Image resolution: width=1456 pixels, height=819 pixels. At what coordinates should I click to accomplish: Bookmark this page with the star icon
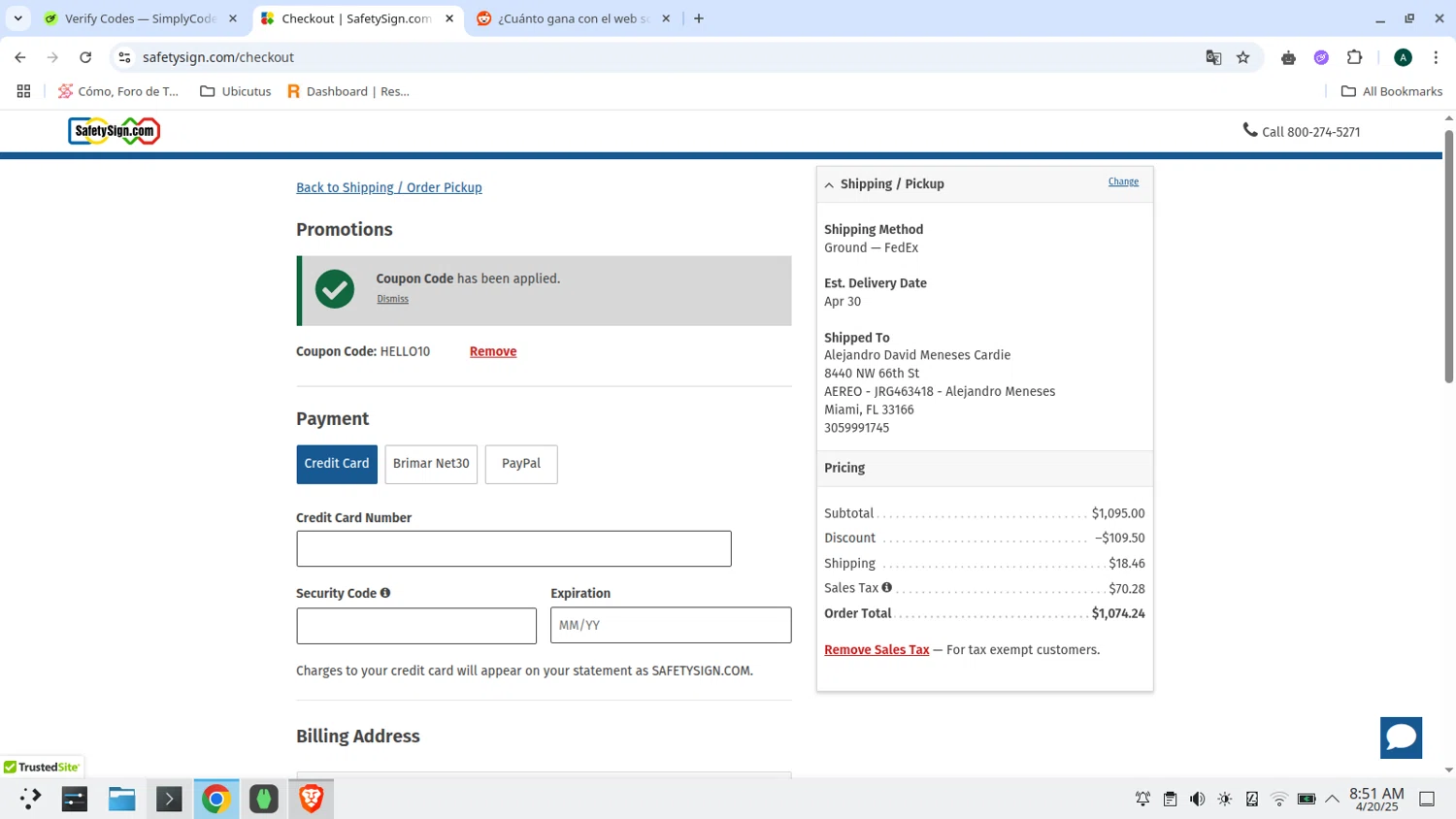pos(1243,57)
